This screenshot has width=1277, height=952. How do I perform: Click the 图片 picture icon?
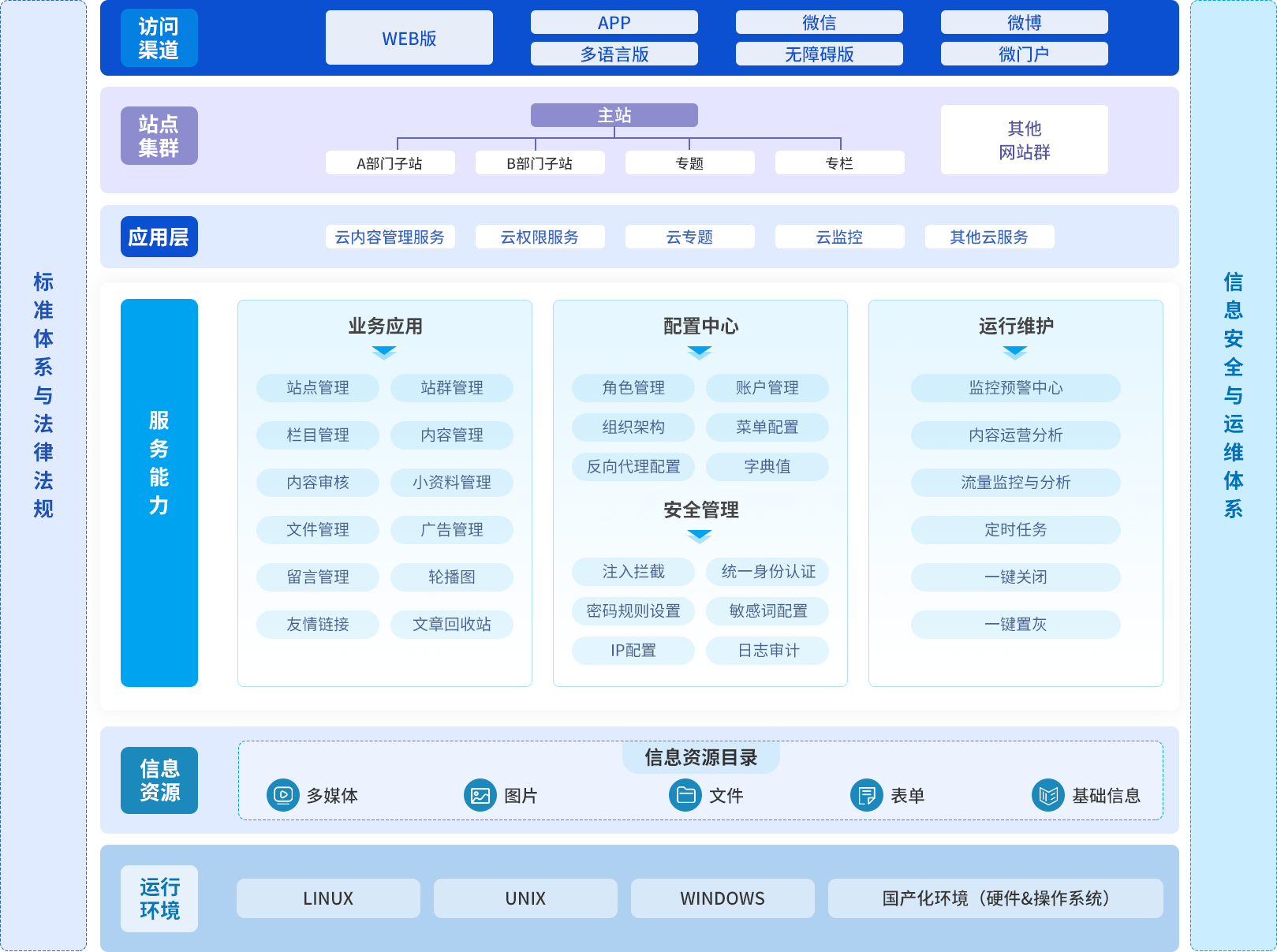(x=480, y=795)
